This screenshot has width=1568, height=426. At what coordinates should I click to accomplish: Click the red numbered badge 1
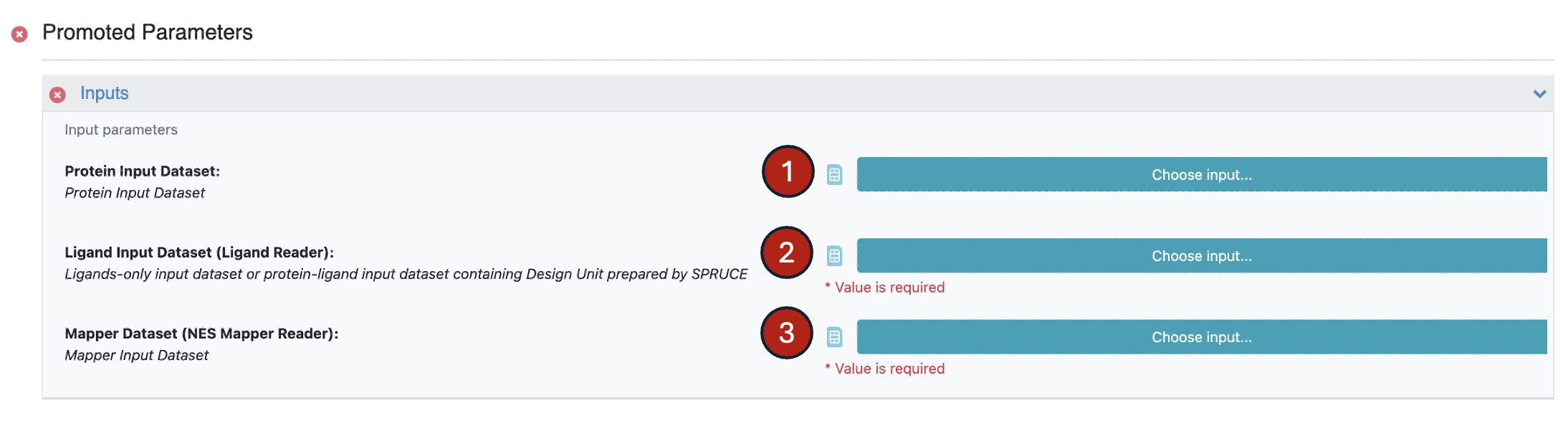coord(788,171)
